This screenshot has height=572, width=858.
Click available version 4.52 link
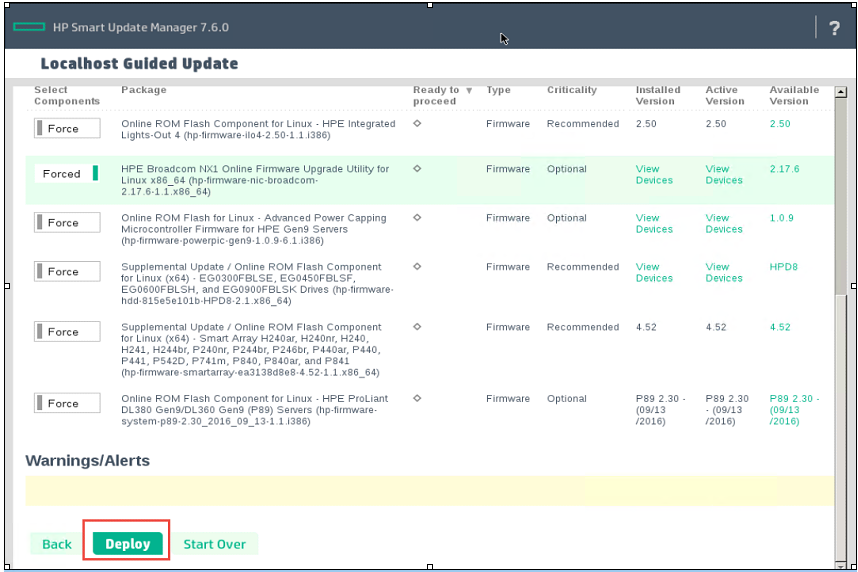tap(780, 327)
